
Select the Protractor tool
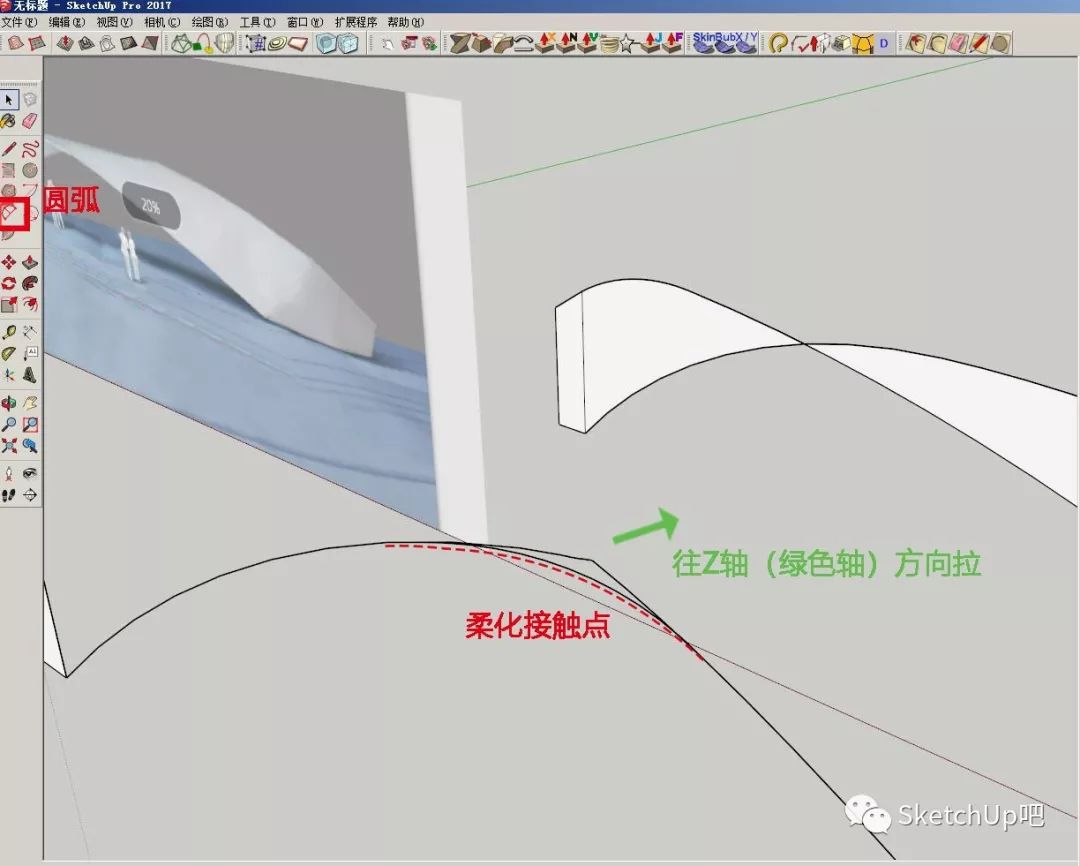click(9, 354)
